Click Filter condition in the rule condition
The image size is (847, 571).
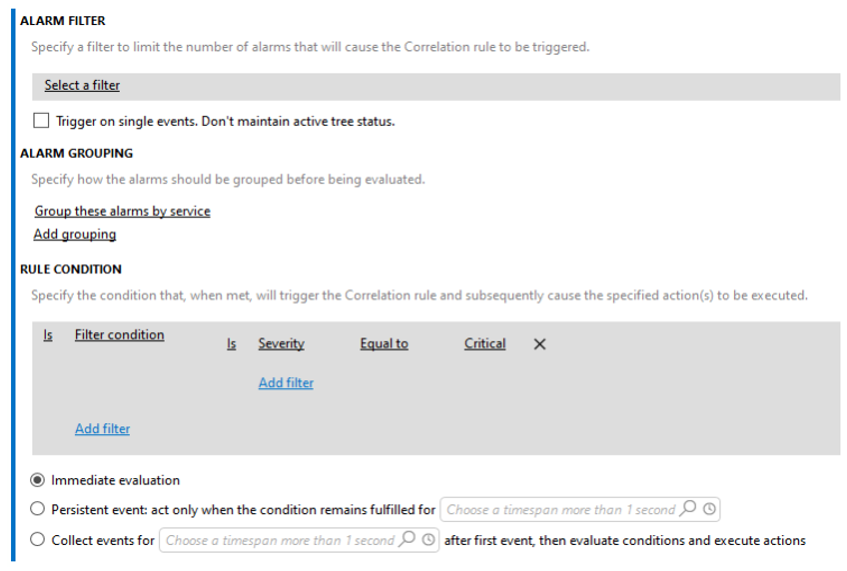click(x=119, y=335)
